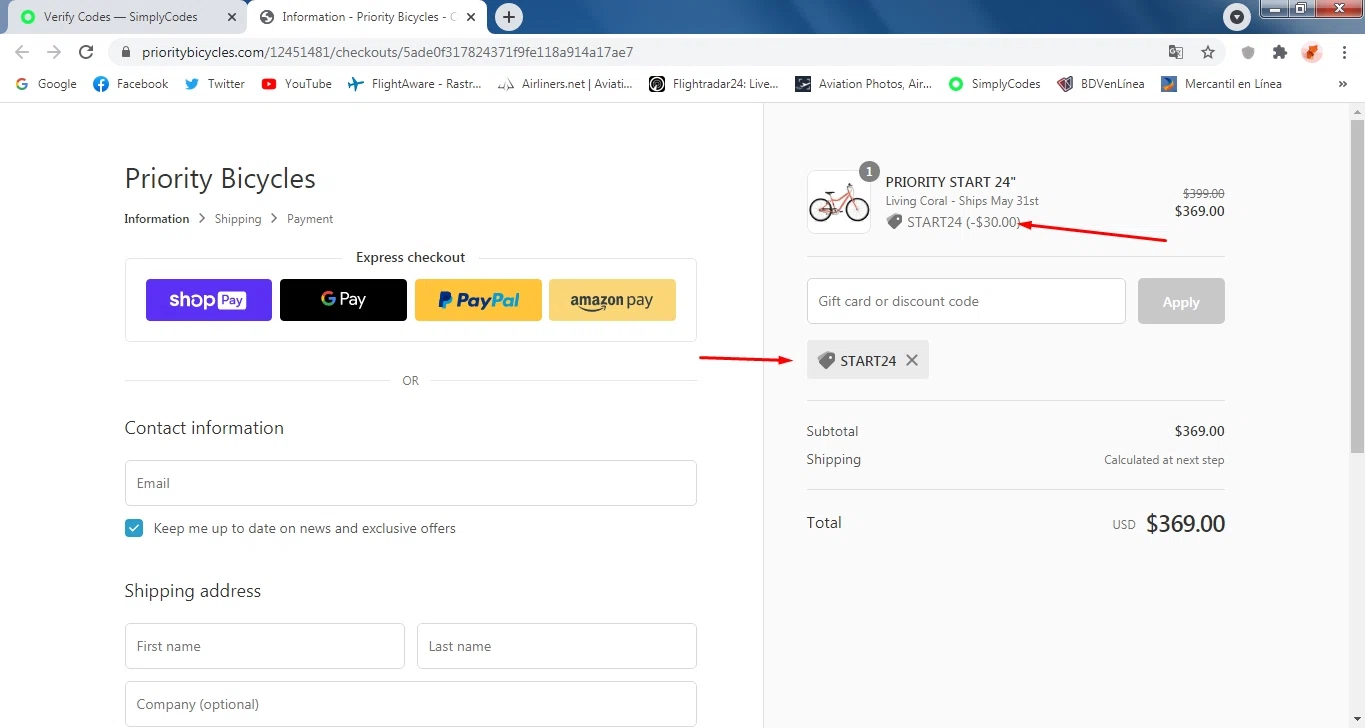
Task: Open the SimplyCodes bookmark
Action: 995,84
